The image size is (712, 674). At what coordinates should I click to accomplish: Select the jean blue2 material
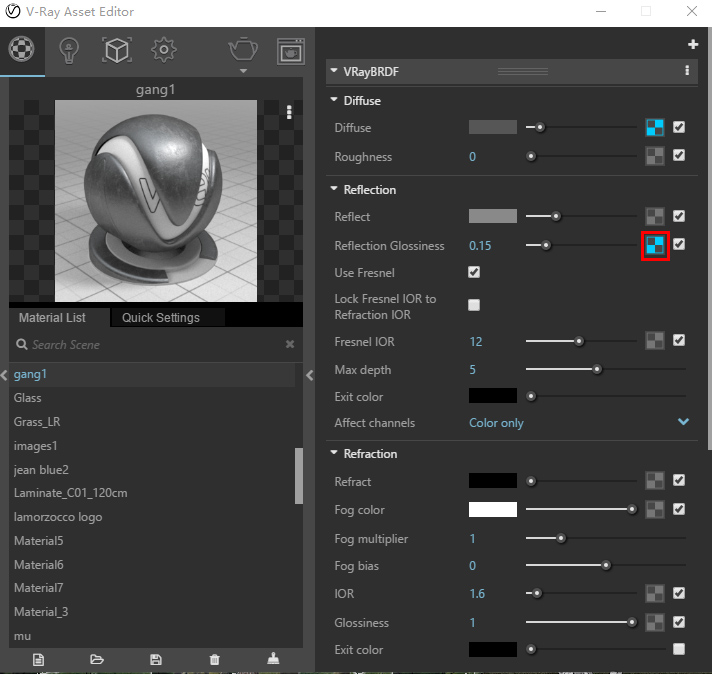point(152,470)
